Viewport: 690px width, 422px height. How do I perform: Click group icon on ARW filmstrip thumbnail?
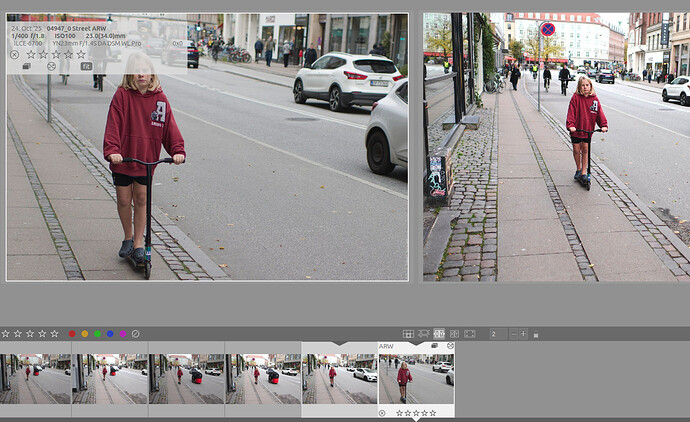(x=435, y=346)
